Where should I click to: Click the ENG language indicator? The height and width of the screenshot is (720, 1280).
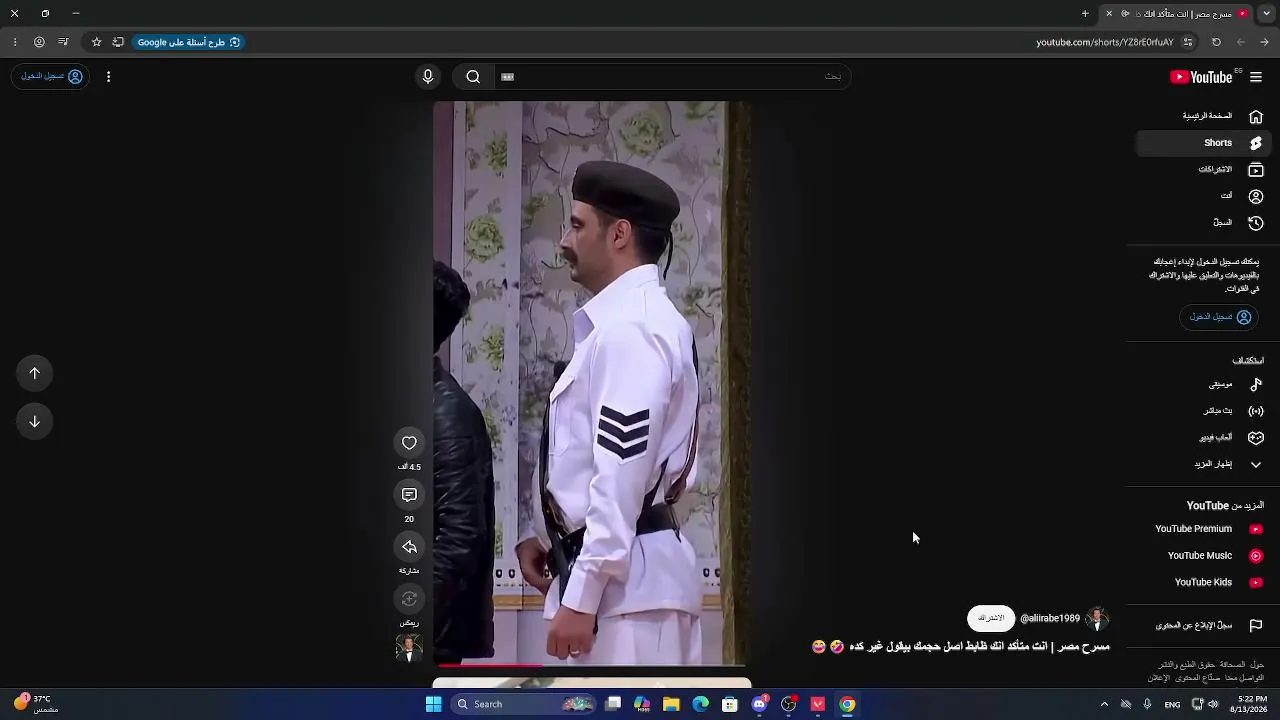coord(1172,705)
